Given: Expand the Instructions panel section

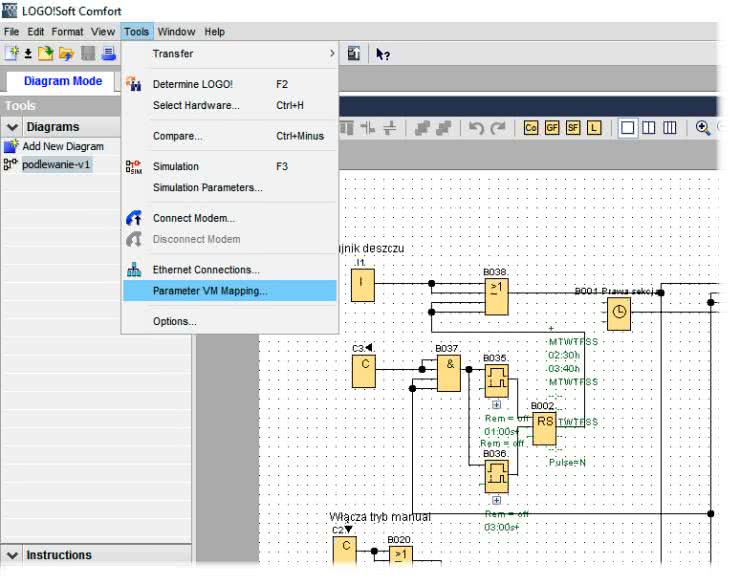Looking at the screenshot, I should (x=13, y=555).
